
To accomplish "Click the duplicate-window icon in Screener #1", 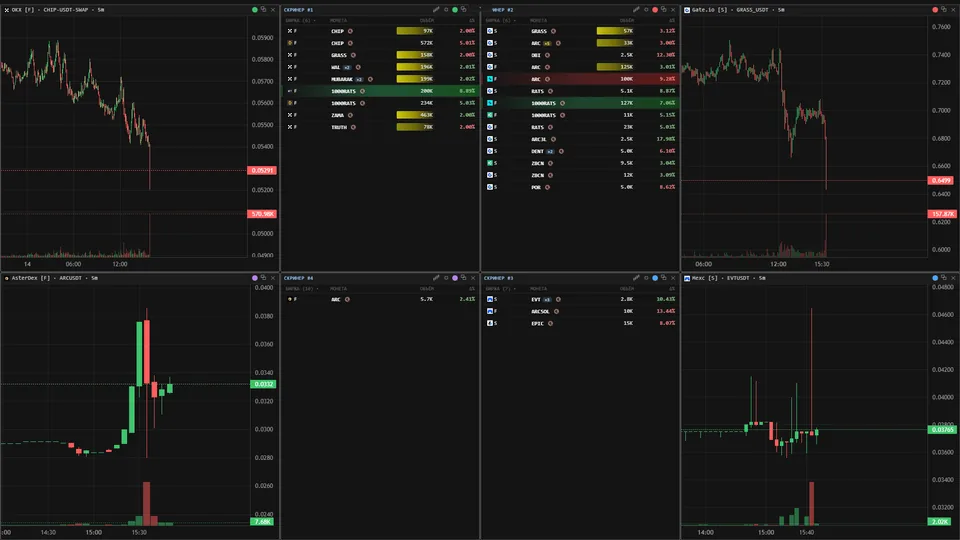I will 463,10.
